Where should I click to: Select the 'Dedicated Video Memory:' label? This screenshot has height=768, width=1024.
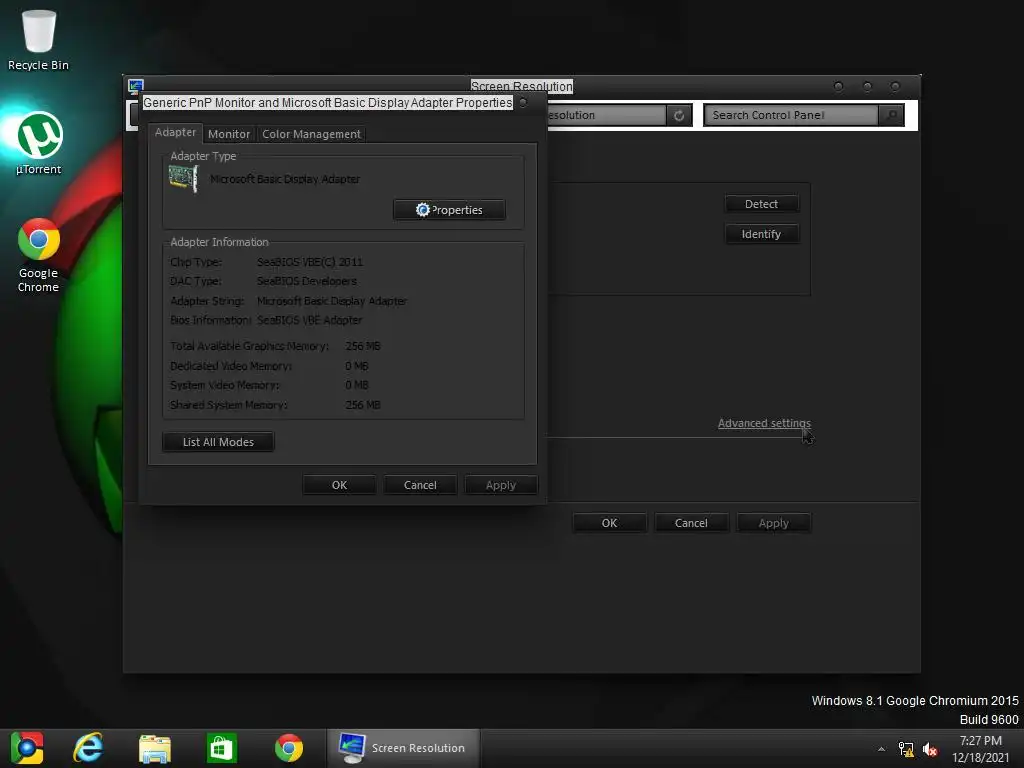point(231,366)
